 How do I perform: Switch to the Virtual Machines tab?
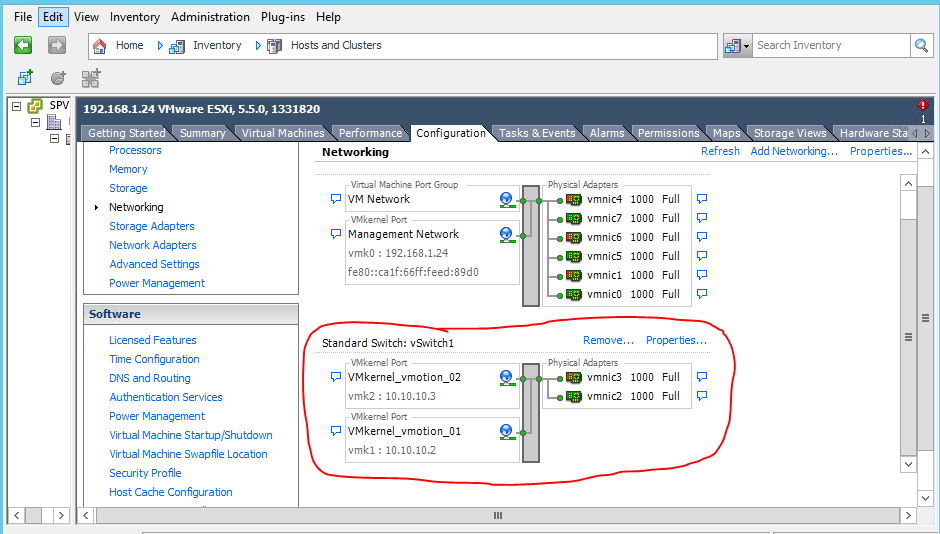283,133
